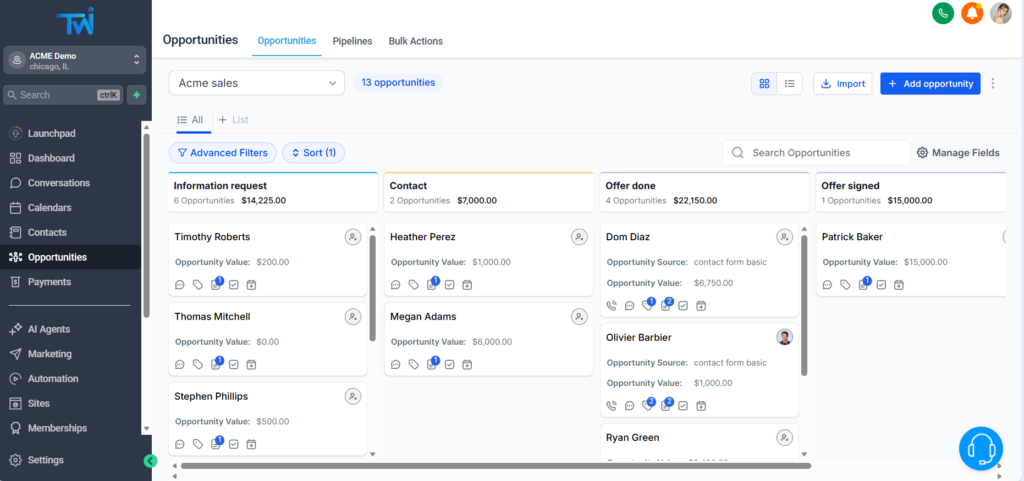Expand the Acme sales pipeline dropdown
The height and width of the screenshot is (481, 1024).
click(x=256, y=83)
